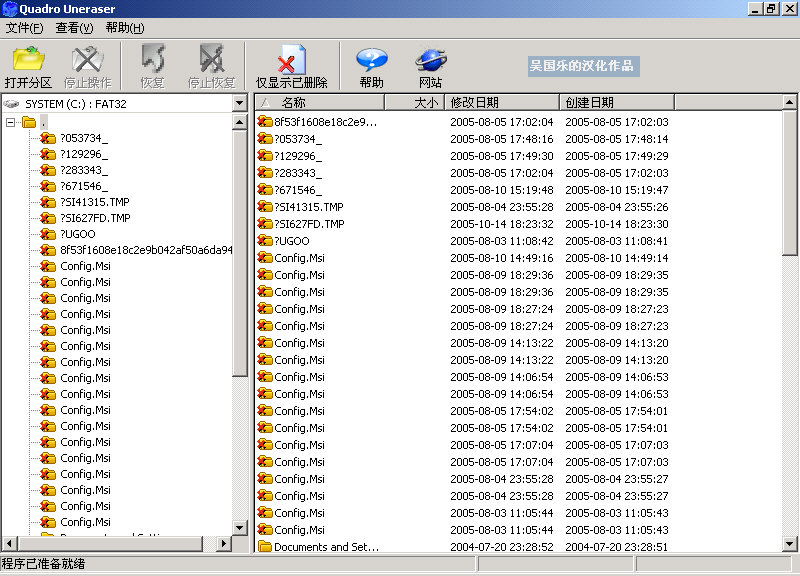Click the file list vertical scrollbar thumb

coord(789,183)
